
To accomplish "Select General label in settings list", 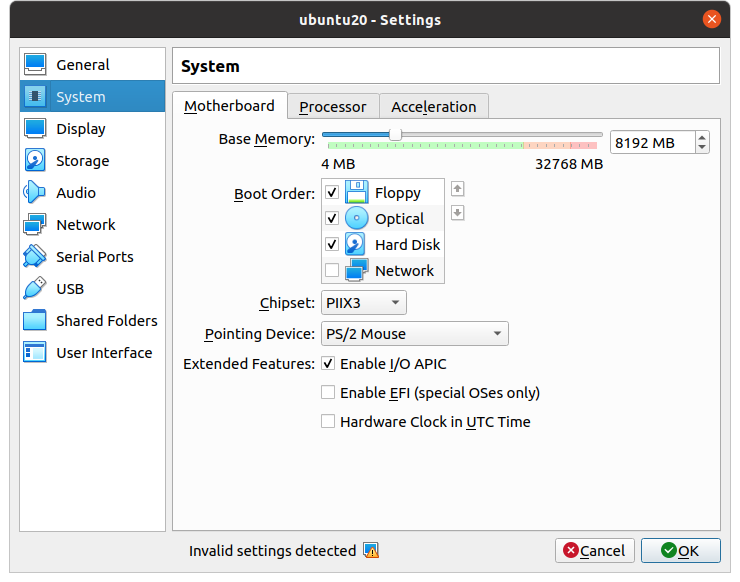I will (x=83, y=65).
